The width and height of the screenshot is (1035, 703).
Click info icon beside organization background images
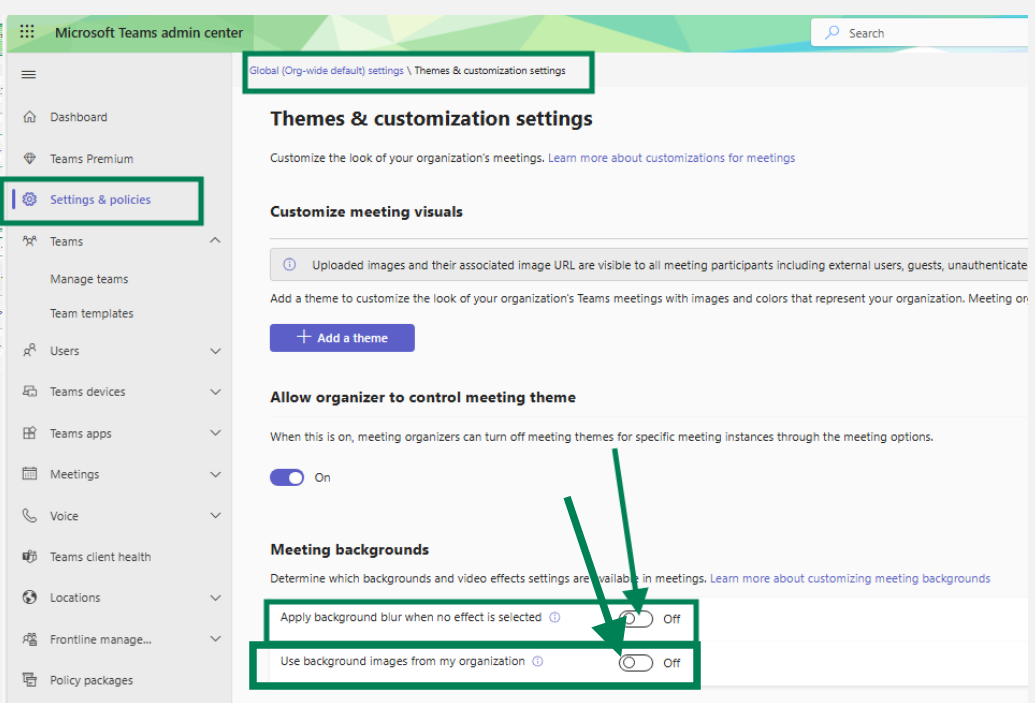pyautogui.click(x=538, y=661)
